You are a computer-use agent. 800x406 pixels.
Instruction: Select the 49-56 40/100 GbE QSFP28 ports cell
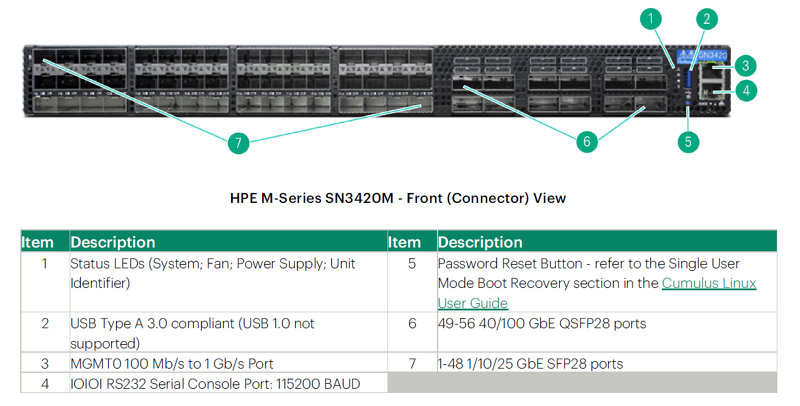click(x=542, y=323)
